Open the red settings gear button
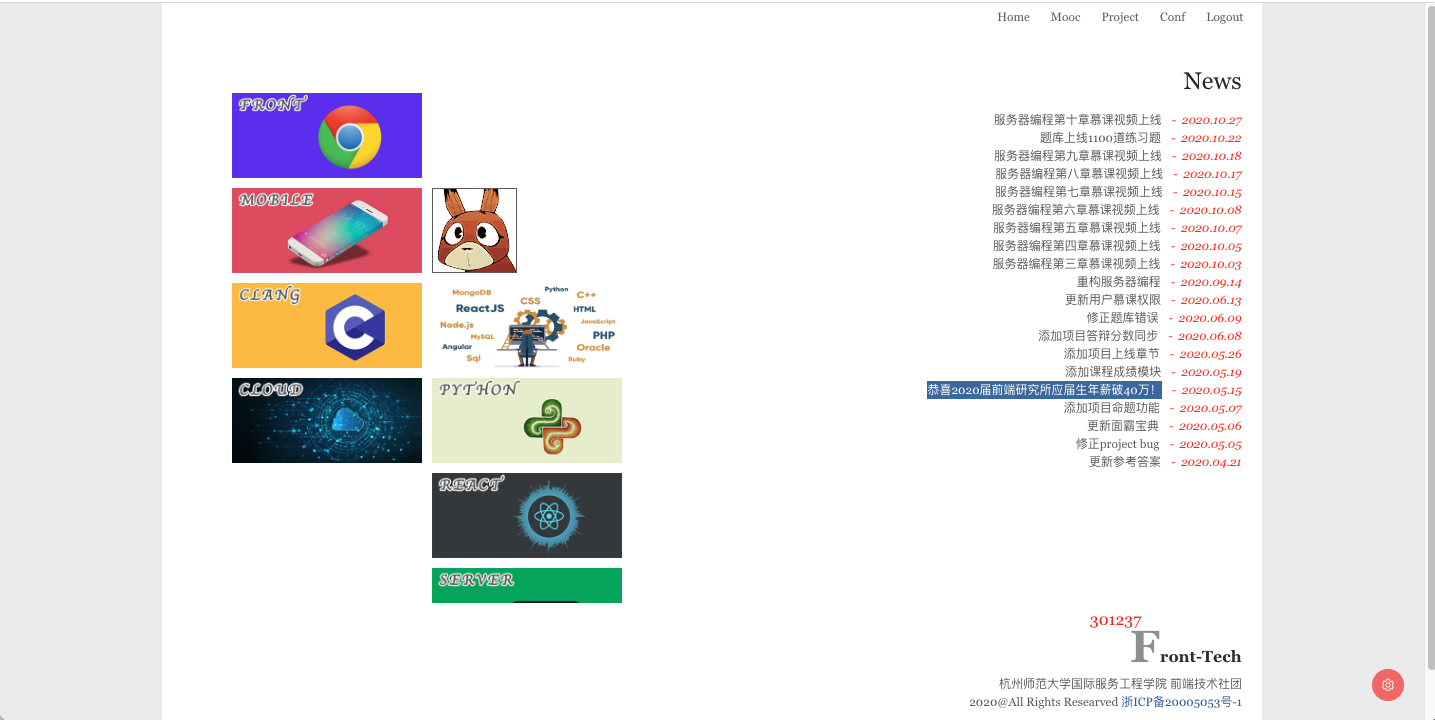 click(x=1387, y=685)
